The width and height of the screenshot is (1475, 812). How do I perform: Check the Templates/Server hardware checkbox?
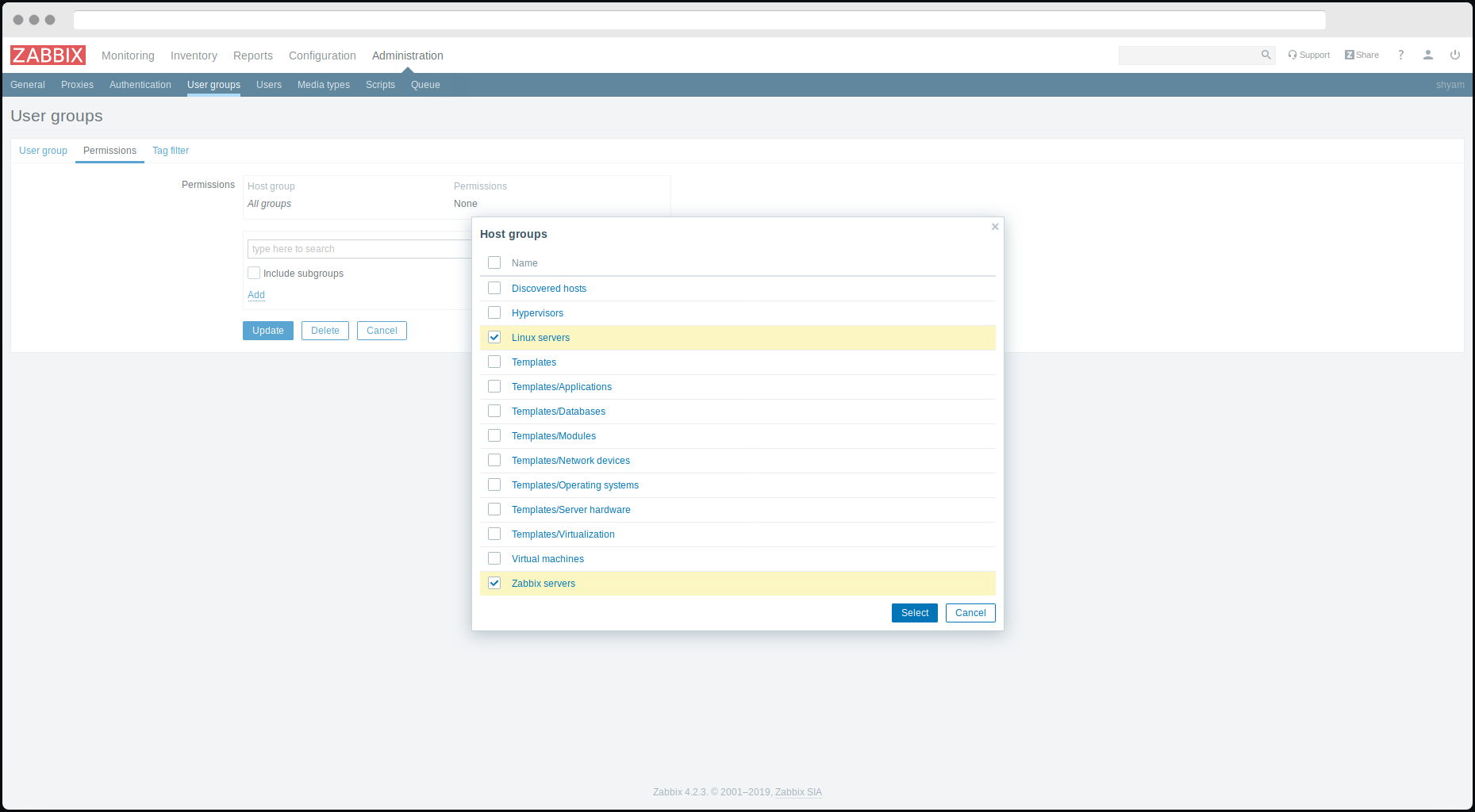tap(494, 509)
